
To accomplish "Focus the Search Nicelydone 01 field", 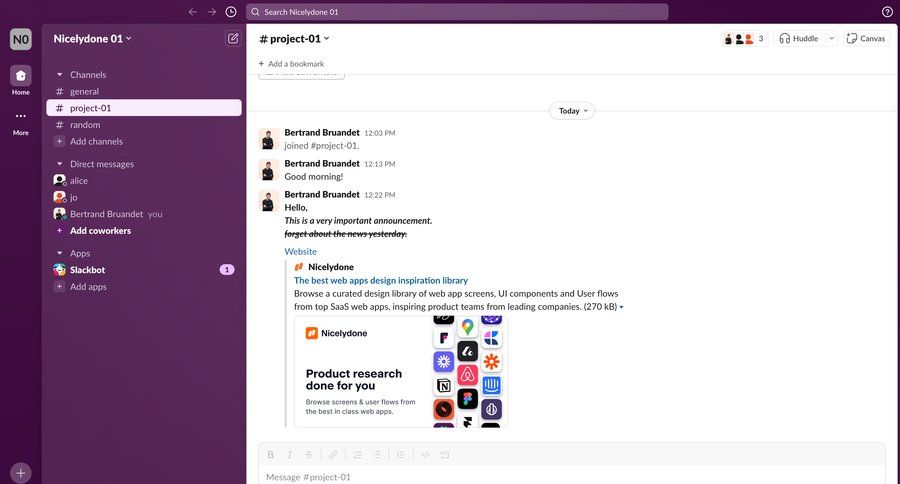I will tap(457, 11).
